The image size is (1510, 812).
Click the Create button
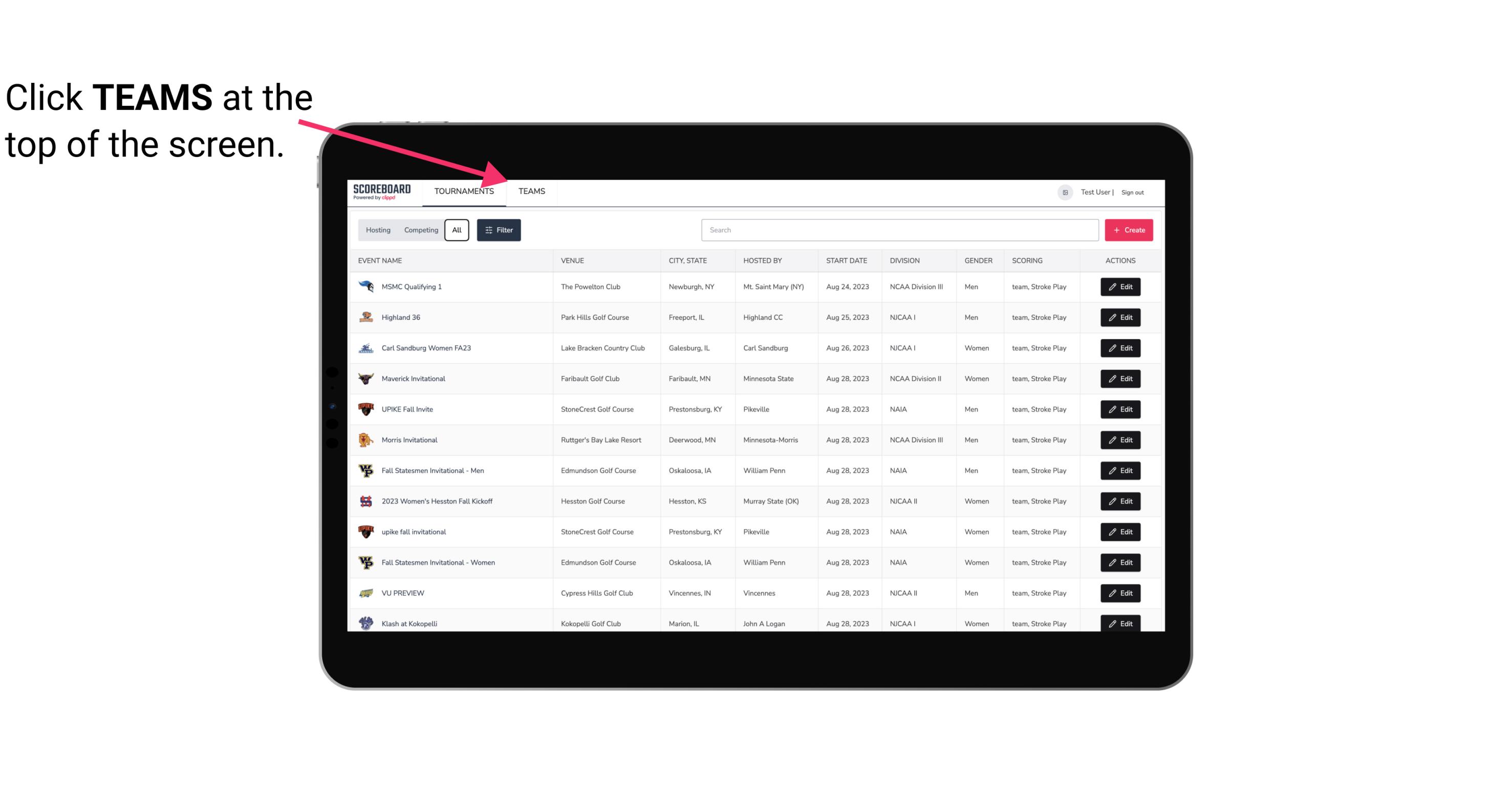pos(1129,229)
